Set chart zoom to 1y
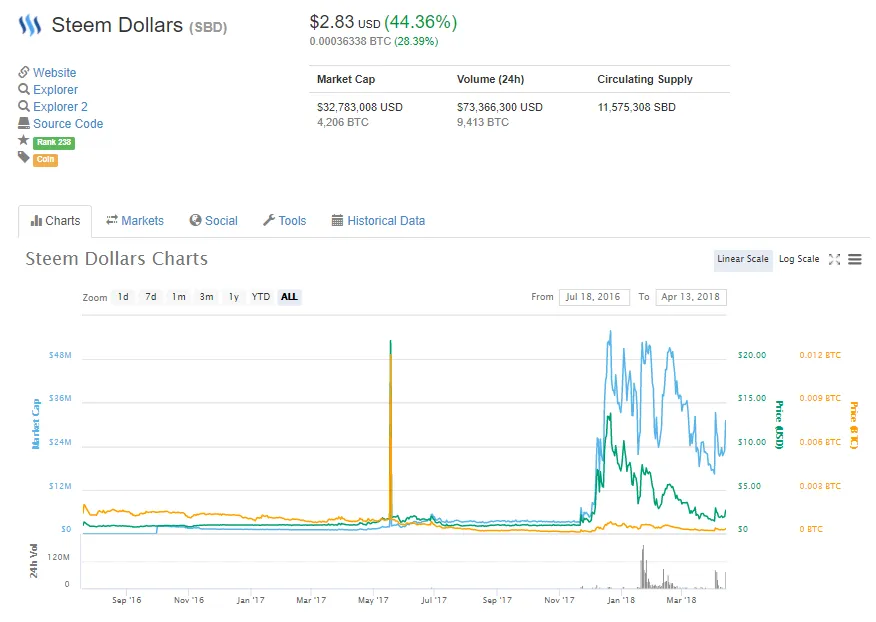 [x=234, y=297]
